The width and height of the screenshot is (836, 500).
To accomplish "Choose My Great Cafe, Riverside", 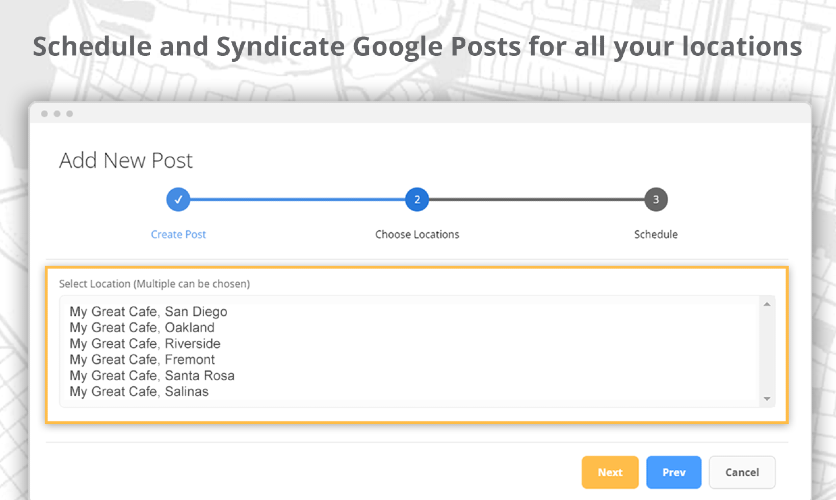I will (x=145, y=343).
